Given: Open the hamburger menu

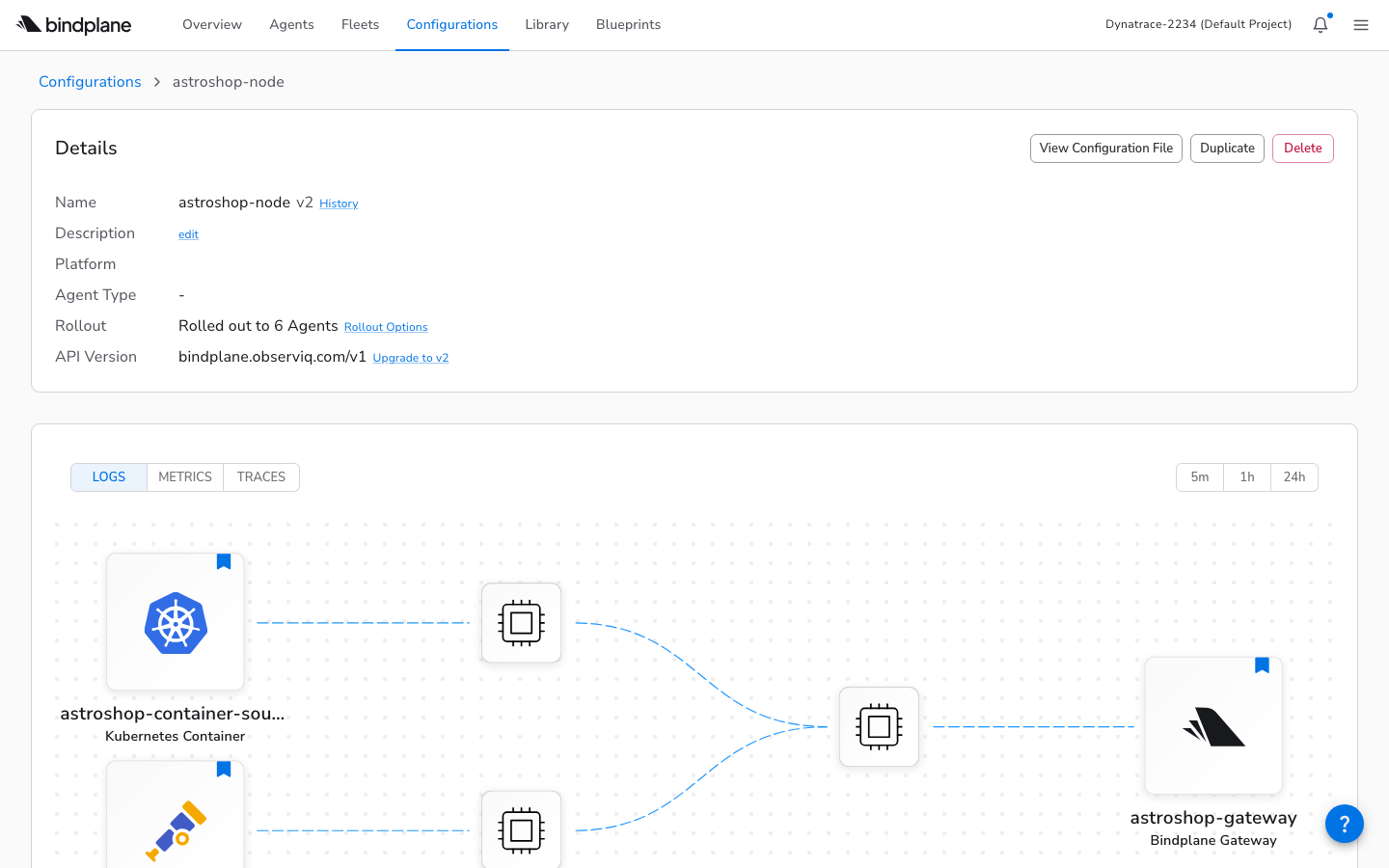Looking at the screenshot, I should [x=1360, y=25].
